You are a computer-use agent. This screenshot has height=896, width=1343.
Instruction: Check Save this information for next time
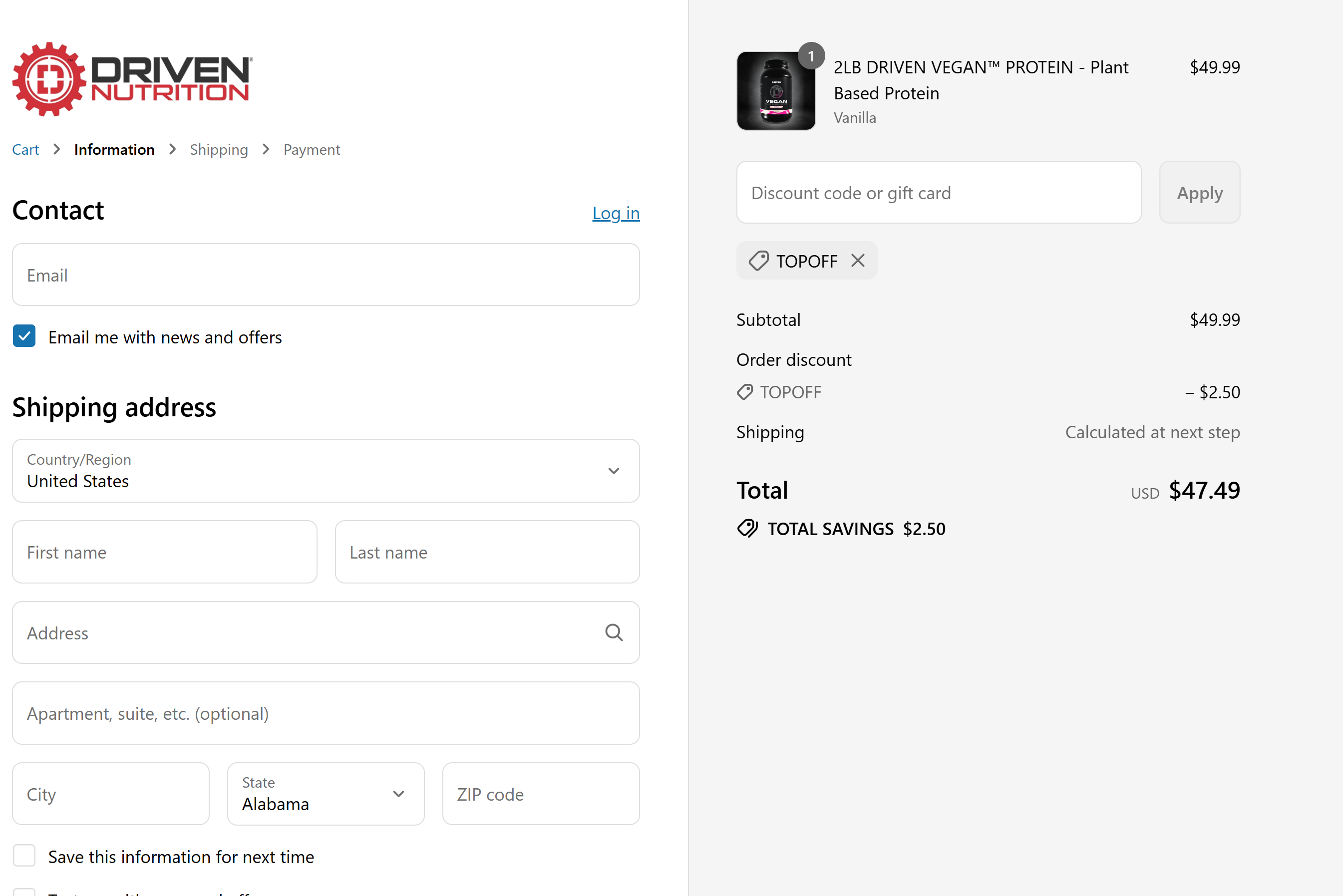[24, 856]
